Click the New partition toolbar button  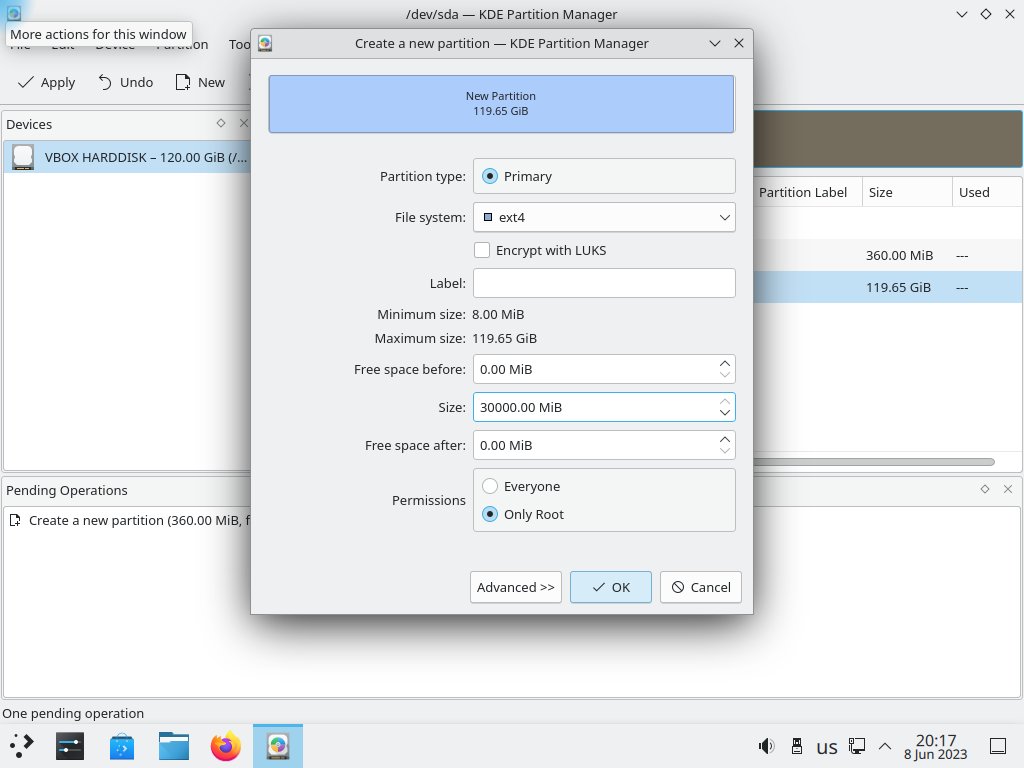pyautogui.click(x=200, y=82)
